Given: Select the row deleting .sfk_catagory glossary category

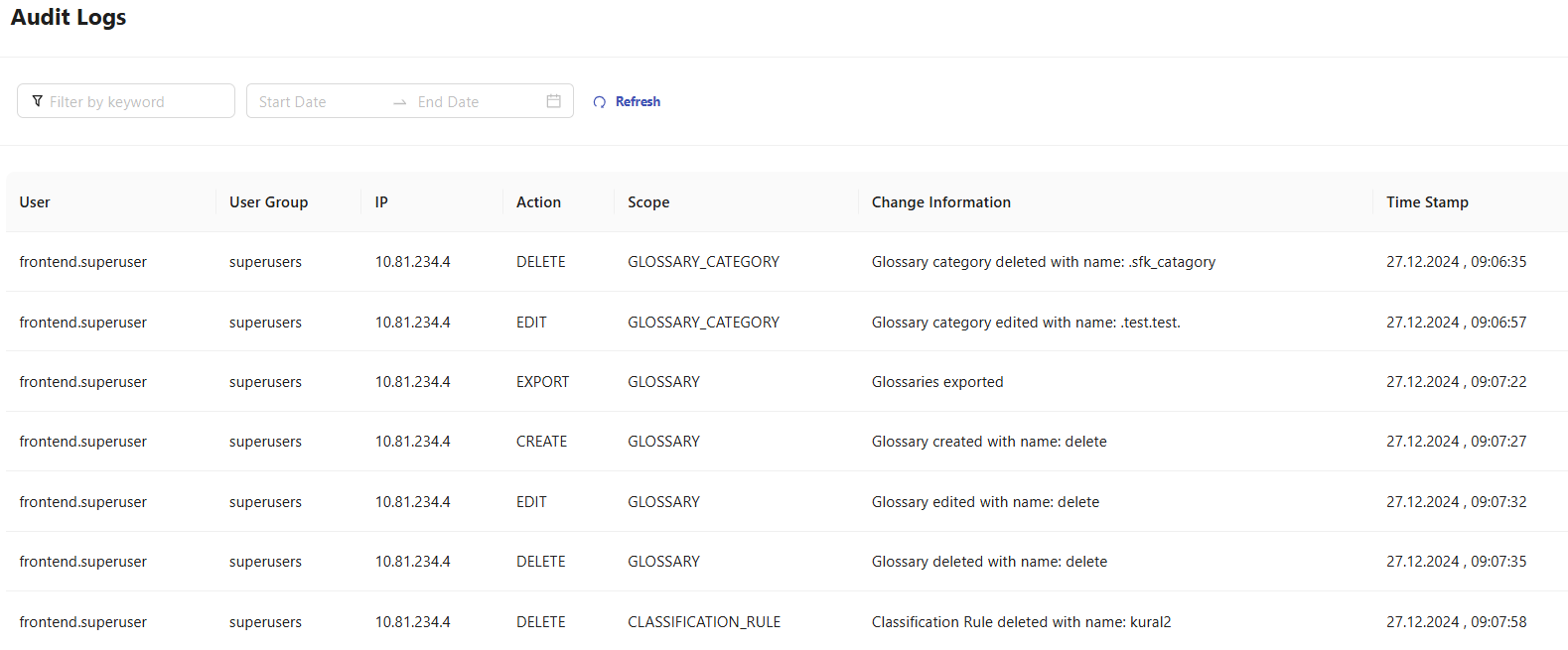Looking at the screenshot, I should point(1043,262).
